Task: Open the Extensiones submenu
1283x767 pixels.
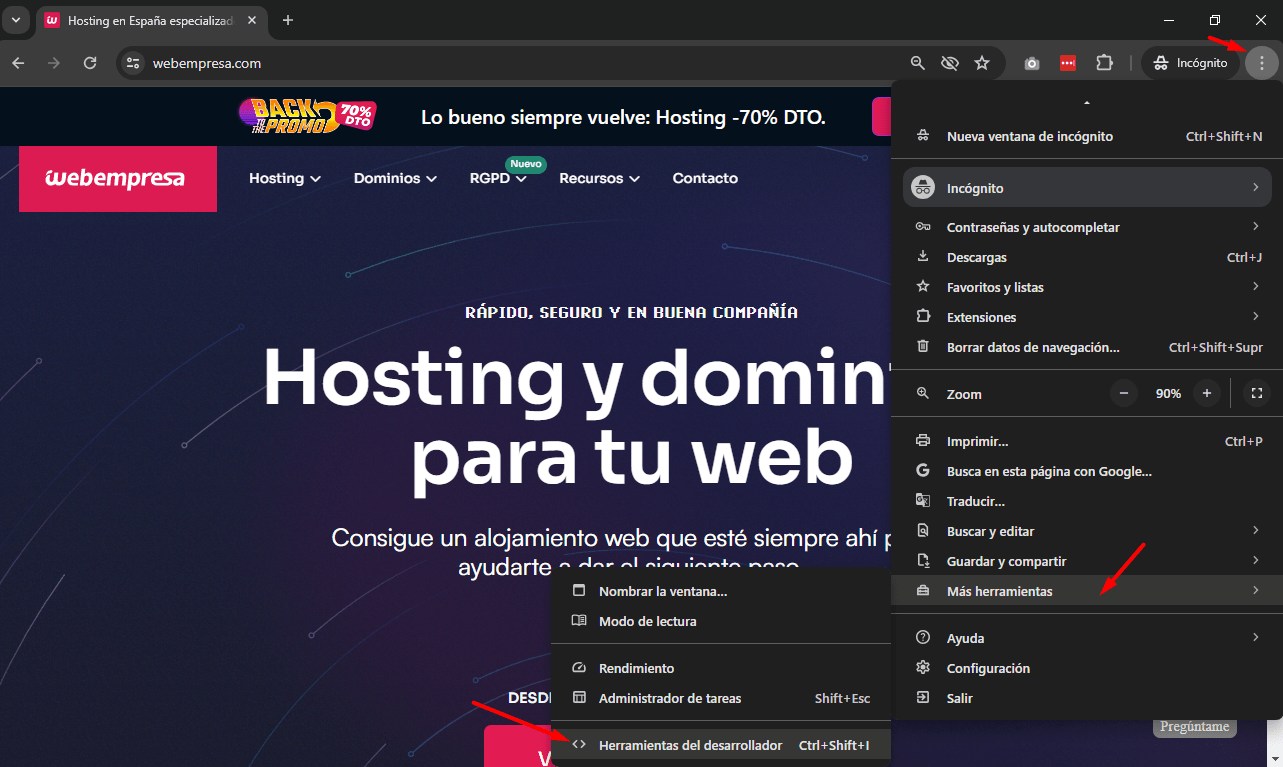Action: pyautogui.click(x=1087, y=317)
